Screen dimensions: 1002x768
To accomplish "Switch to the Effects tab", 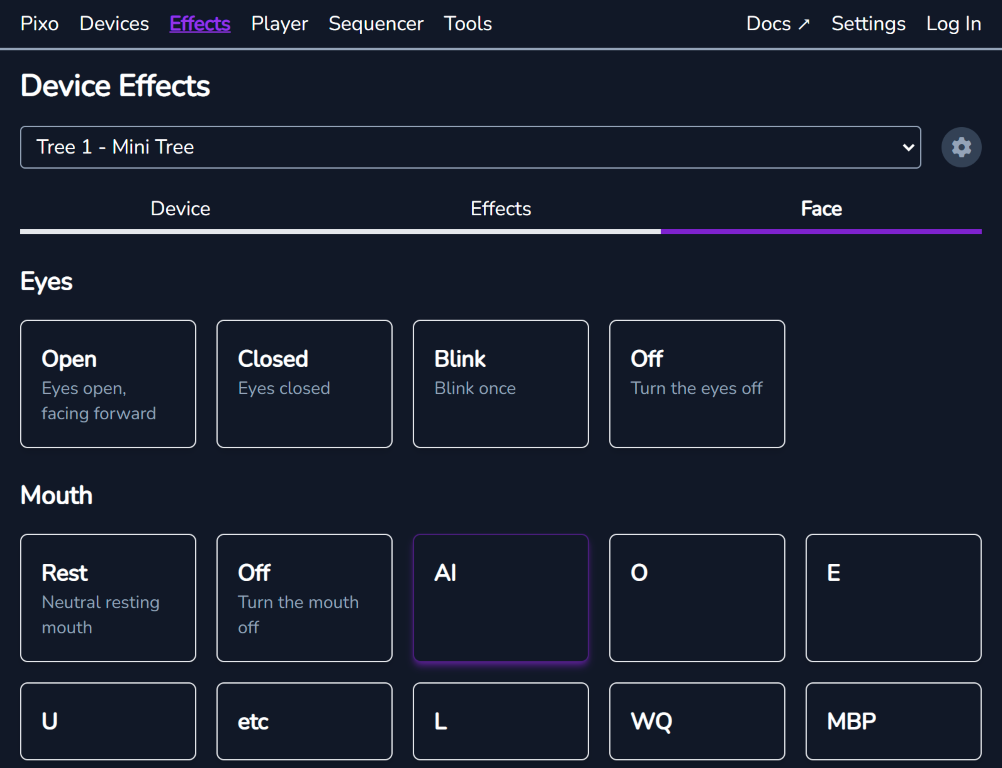I will 500,209.
